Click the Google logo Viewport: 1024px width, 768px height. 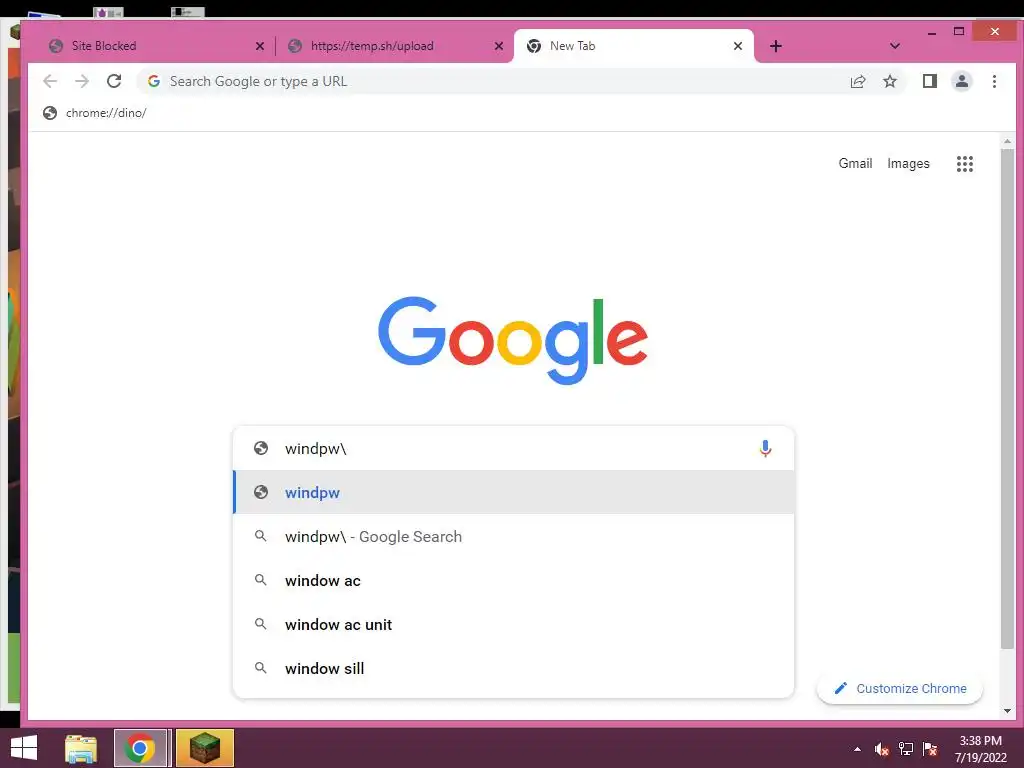[513, 340]
